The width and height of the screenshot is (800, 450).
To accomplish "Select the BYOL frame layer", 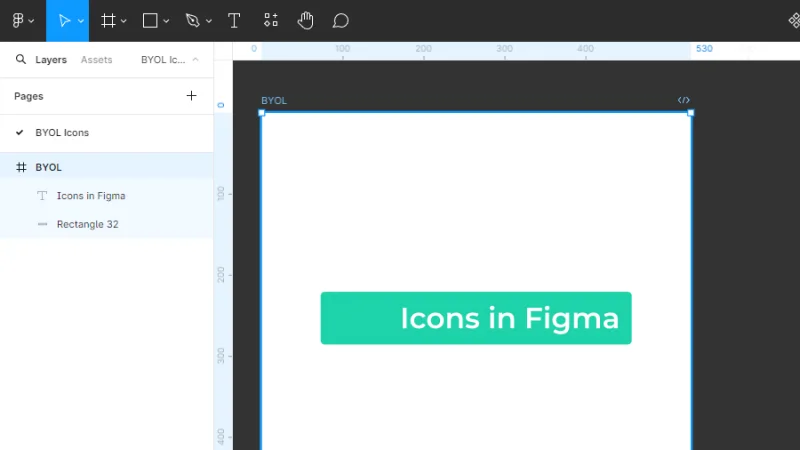I will [107, 167].
